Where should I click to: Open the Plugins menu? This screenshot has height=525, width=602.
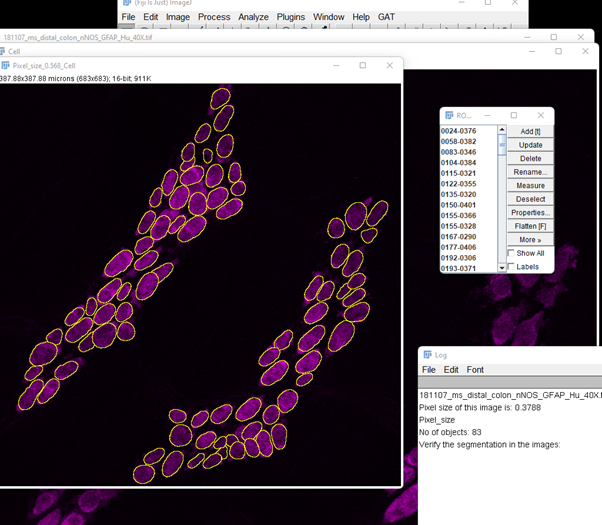coord(291,17)
